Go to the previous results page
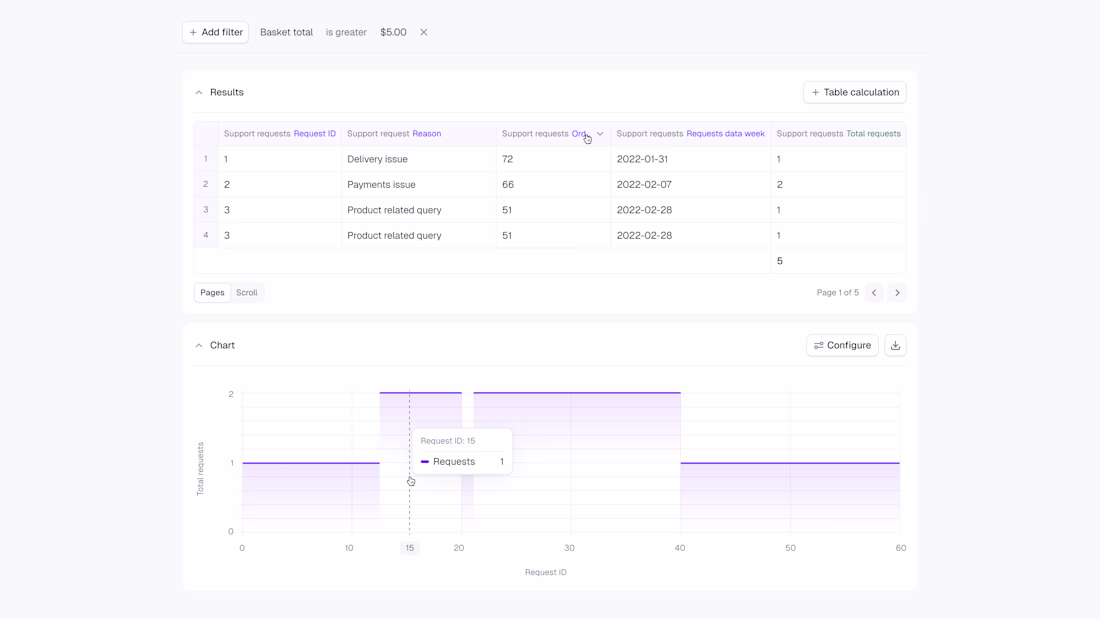 (x=874, y=293)
